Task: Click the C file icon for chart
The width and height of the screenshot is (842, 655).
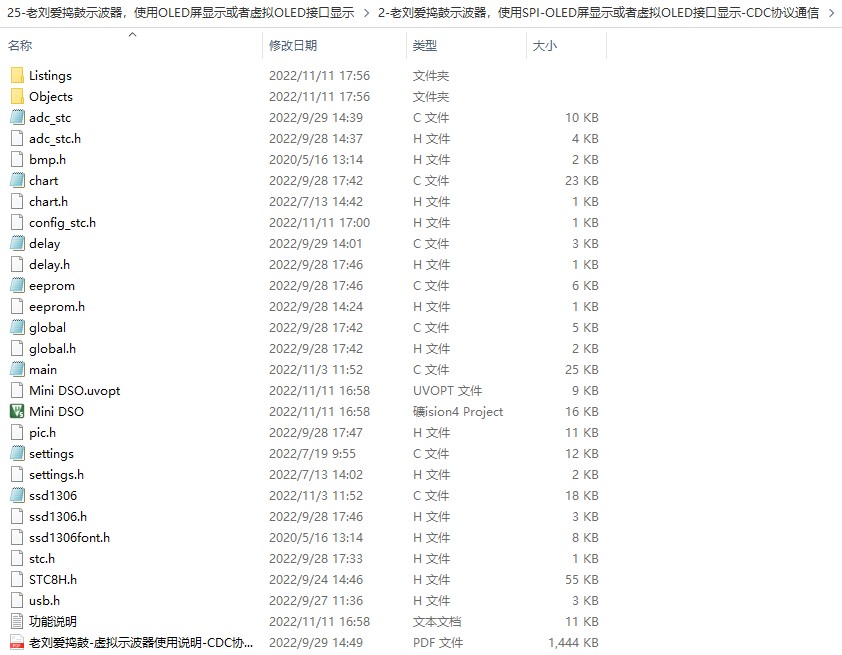Action: pyautogui.click(x=16, y=180)
